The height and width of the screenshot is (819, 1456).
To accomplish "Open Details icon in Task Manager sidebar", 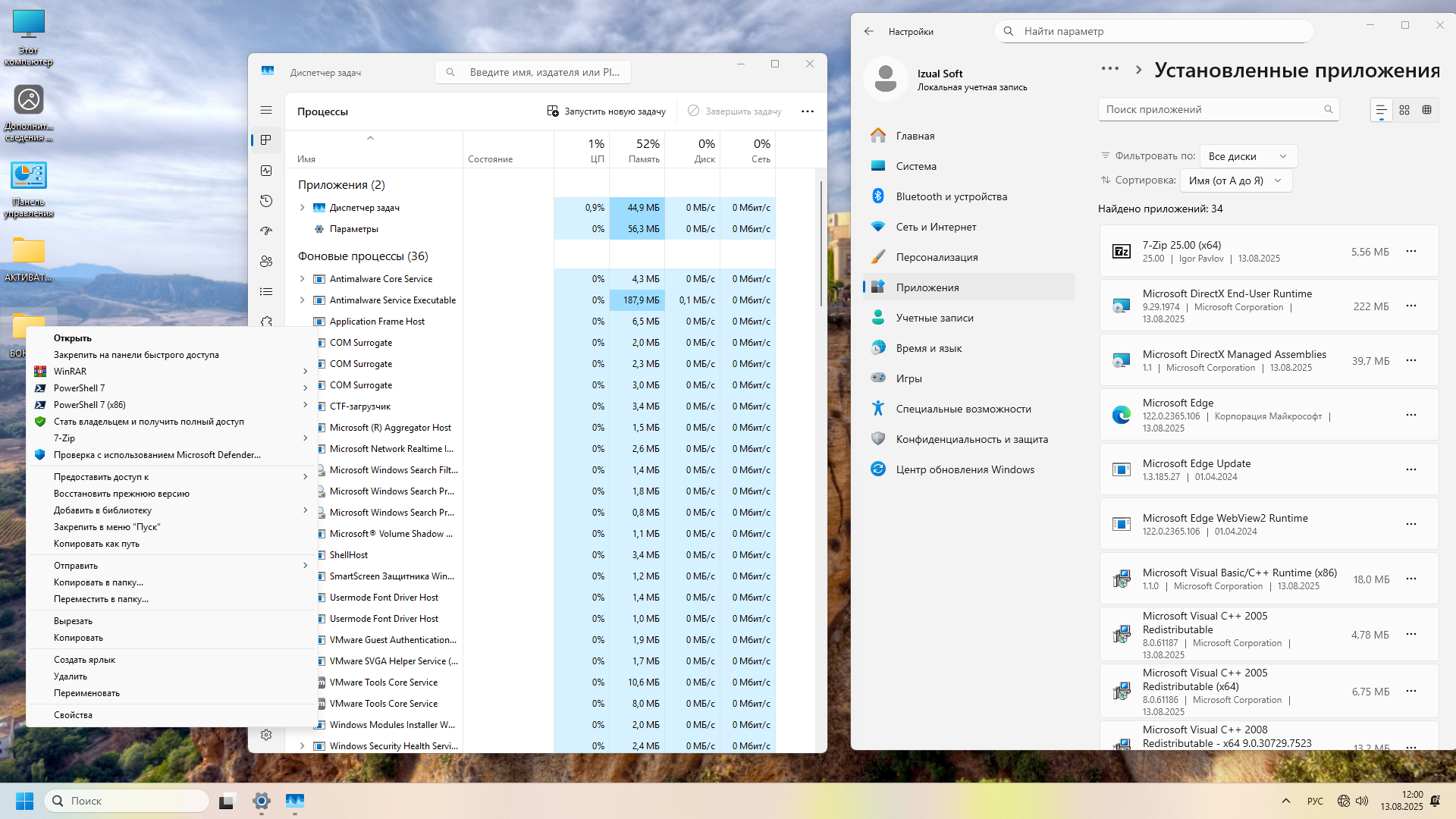I will coord(266,292).
